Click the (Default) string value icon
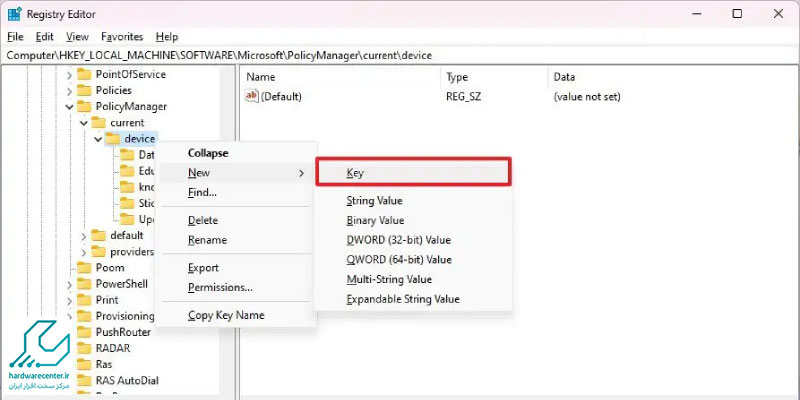 [252, 96]
